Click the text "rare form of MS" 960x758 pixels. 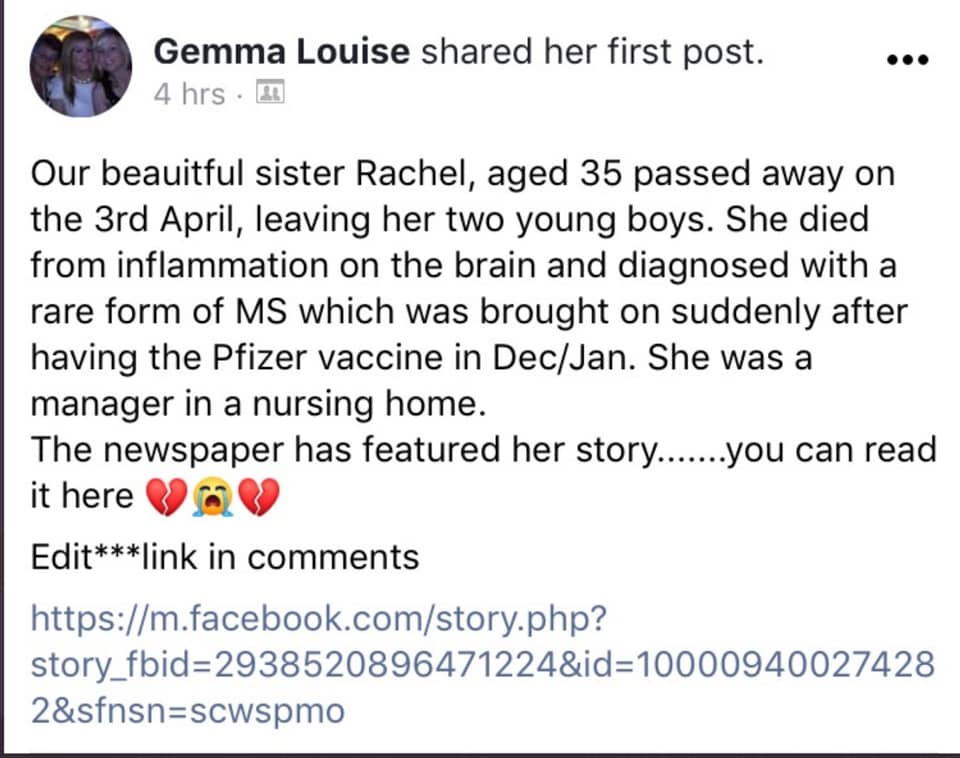pyautogui.click(x=159, y=312)
